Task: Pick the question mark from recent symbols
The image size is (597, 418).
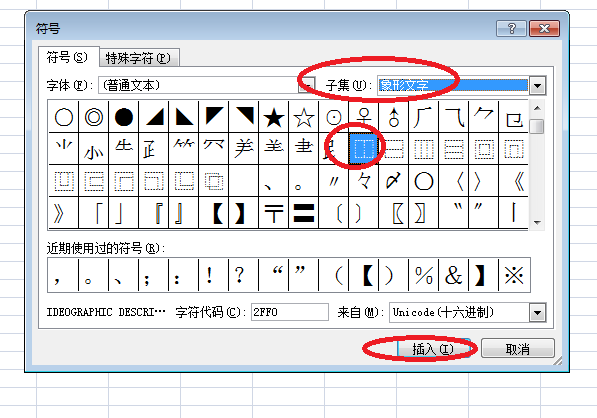Action: click(244, 275)
